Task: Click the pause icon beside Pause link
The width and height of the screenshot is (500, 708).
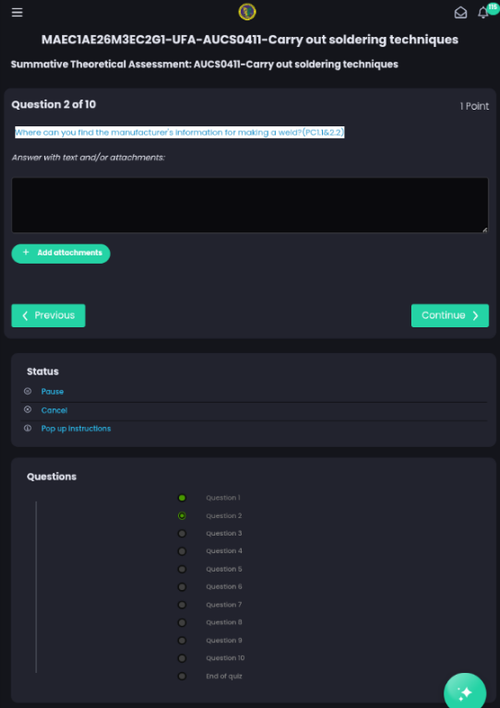Action: point(28,391)
